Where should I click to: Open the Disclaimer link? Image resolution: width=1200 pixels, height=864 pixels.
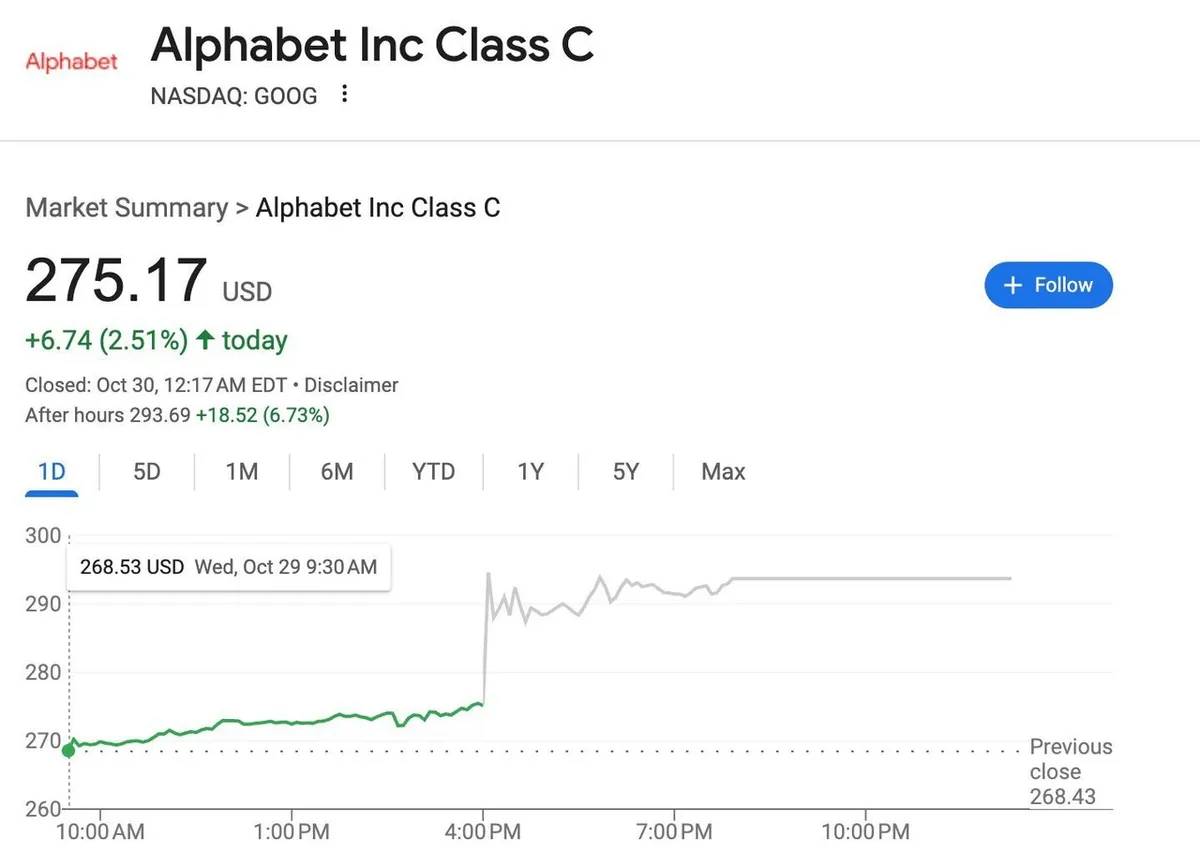click(x=351, y=385)
